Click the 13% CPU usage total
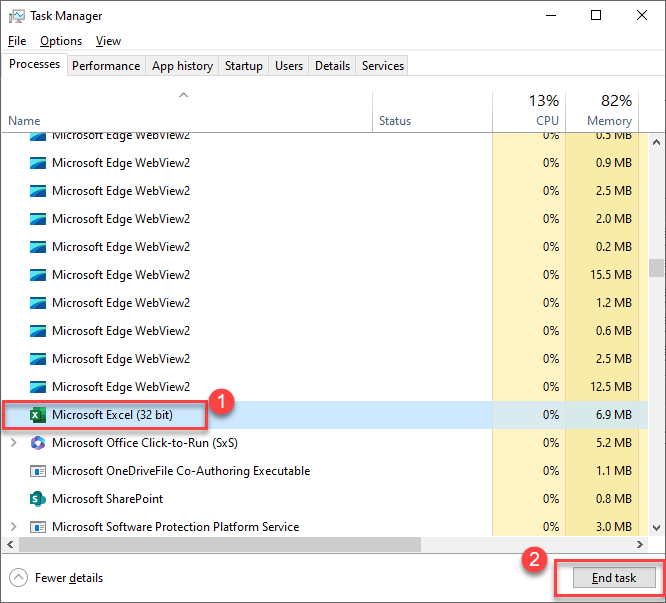 (544, 101)
